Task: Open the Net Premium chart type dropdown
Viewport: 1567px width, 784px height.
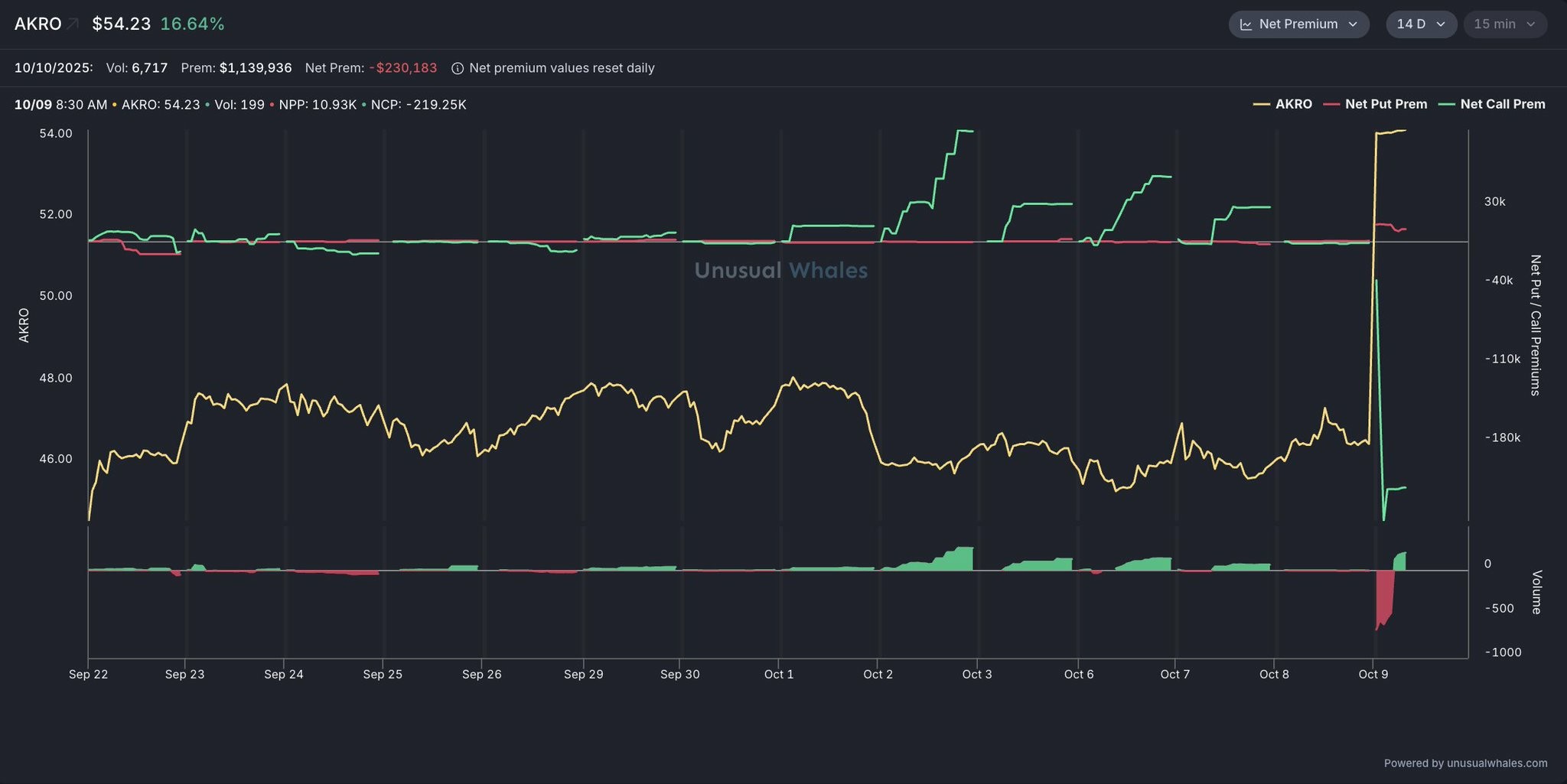Action: 1298,24
